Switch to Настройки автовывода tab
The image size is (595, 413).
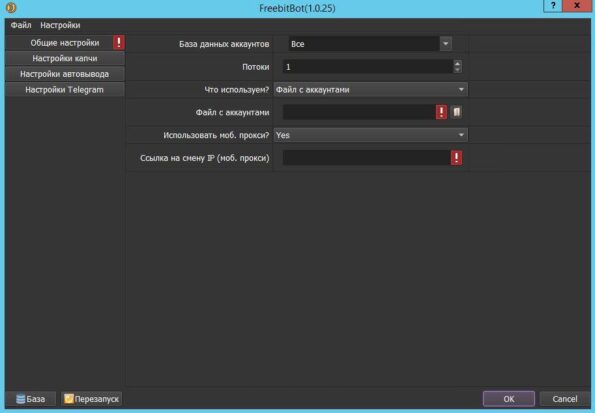65,74
